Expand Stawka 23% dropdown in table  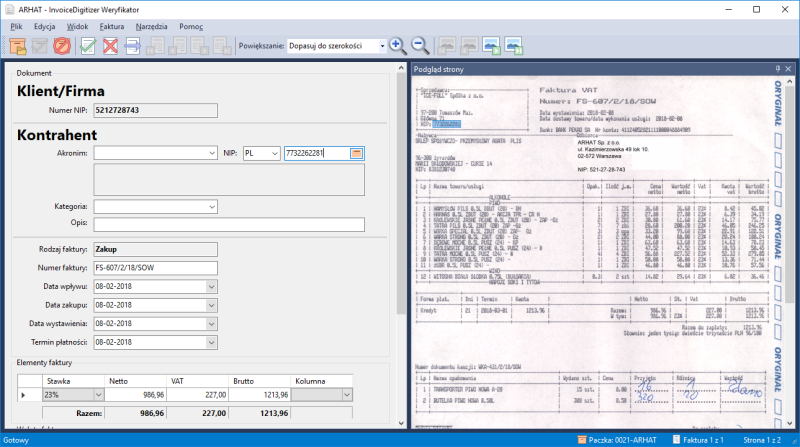98,395
